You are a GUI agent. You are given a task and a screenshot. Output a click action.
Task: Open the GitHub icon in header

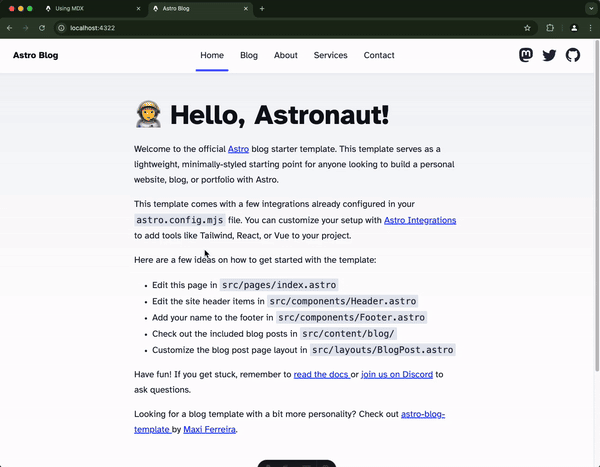pos(573,55)
